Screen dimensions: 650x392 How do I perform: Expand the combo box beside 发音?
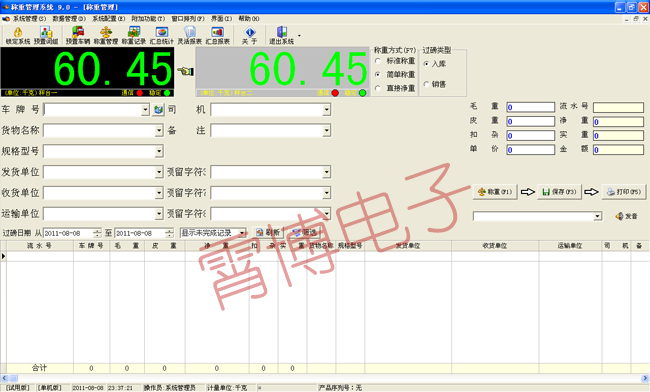point(597,216)
